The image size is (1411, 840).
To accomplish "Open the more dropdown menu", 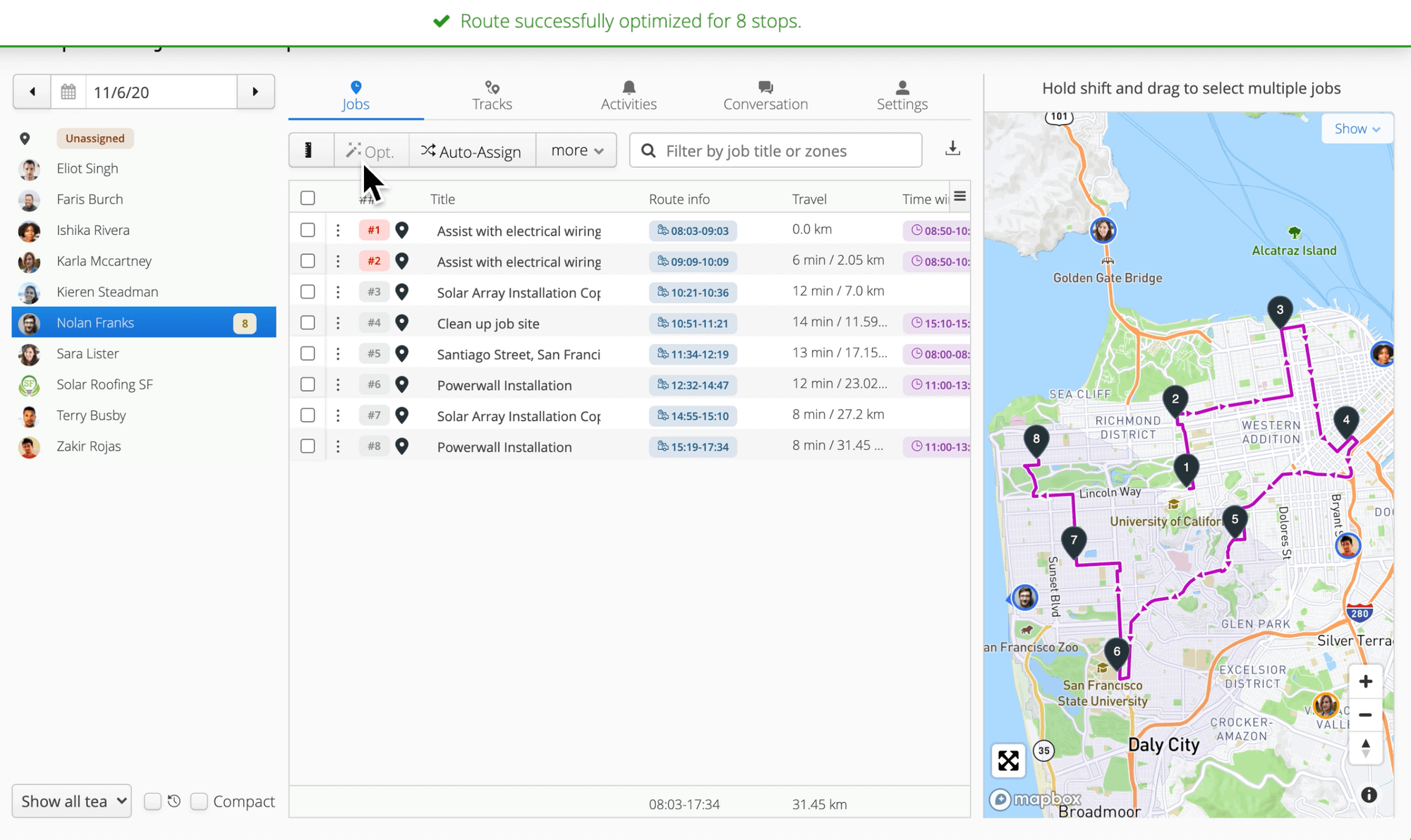I will pos(576,150).
